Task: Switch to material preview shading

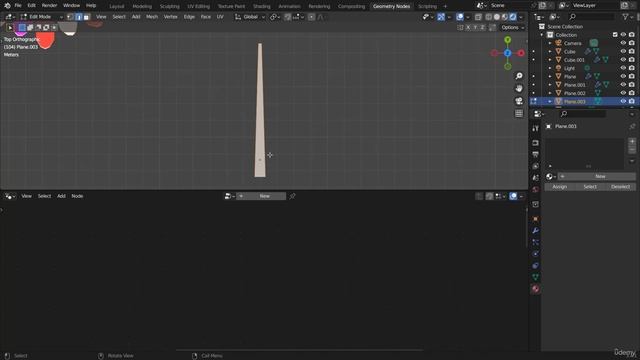Action: click(x=505, y=17)
